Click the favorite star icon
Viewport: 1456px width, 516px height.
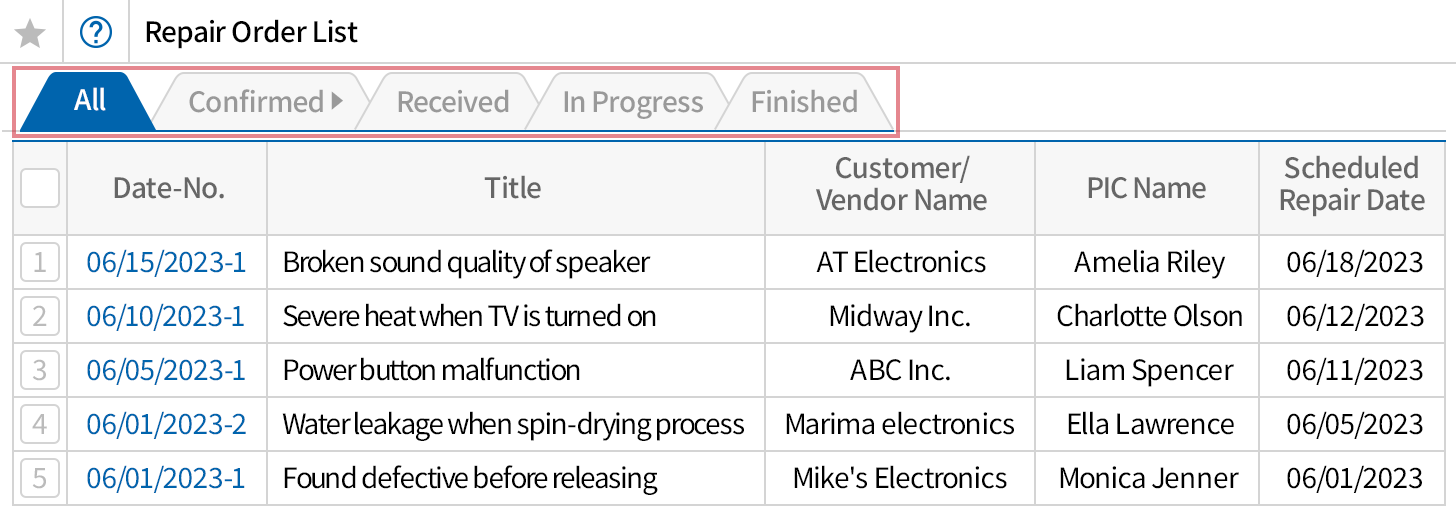(31, 33)
